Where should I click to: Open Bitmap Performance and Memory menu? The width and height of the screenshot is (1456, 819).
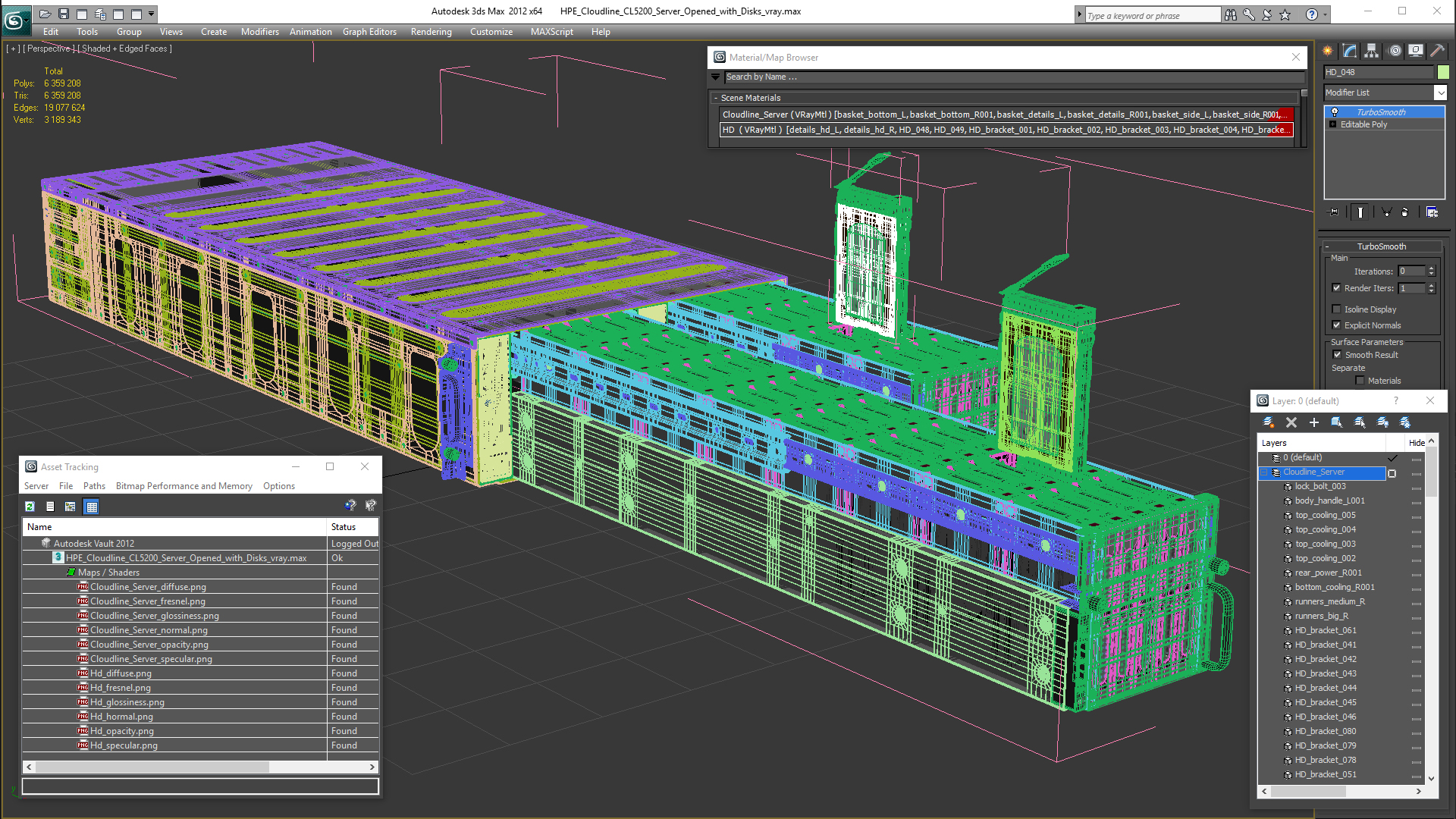click(x=184, y=486)
